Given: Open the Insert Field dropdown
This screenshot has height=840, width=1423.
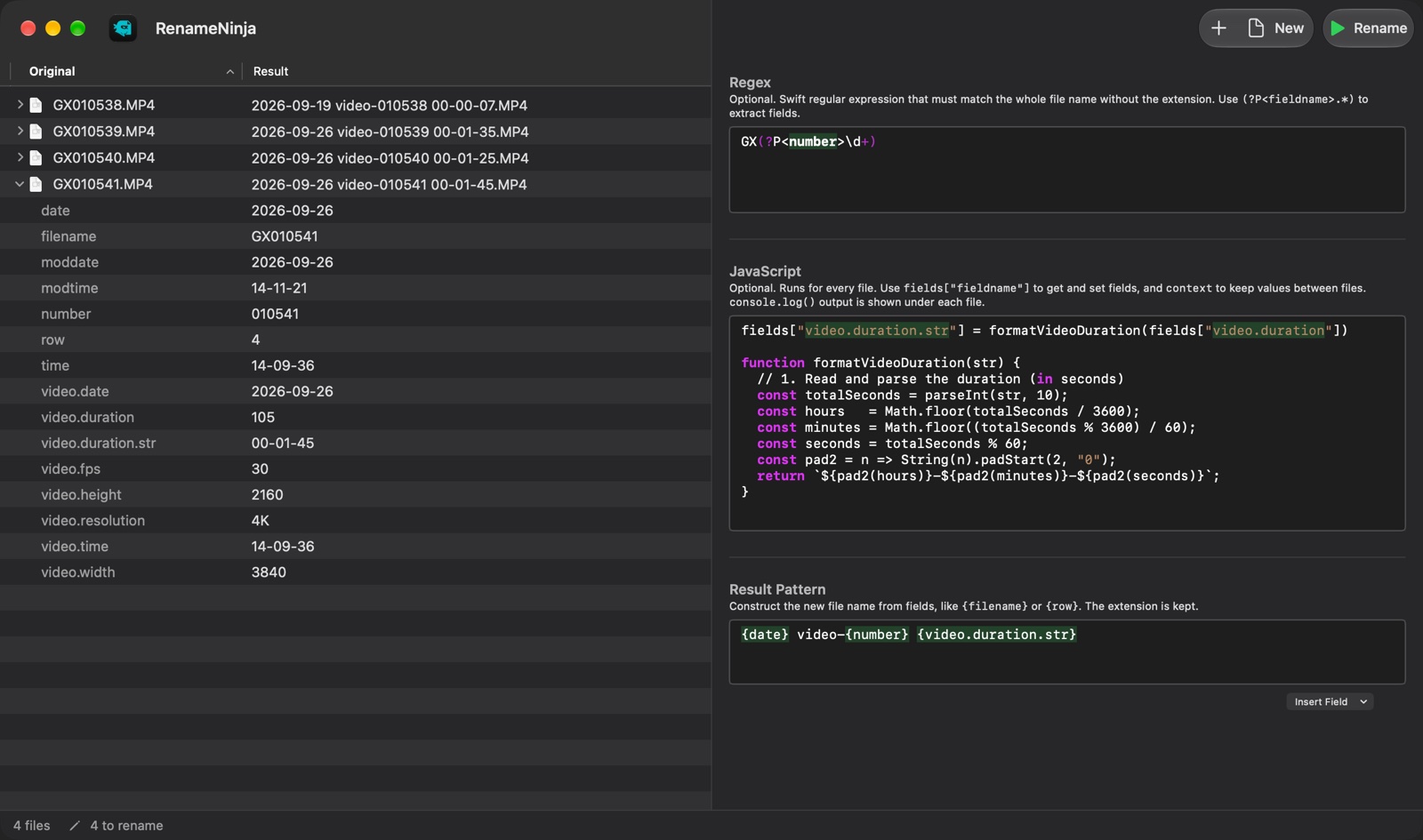Looking at the screenshot, I should pos(1330,701).
